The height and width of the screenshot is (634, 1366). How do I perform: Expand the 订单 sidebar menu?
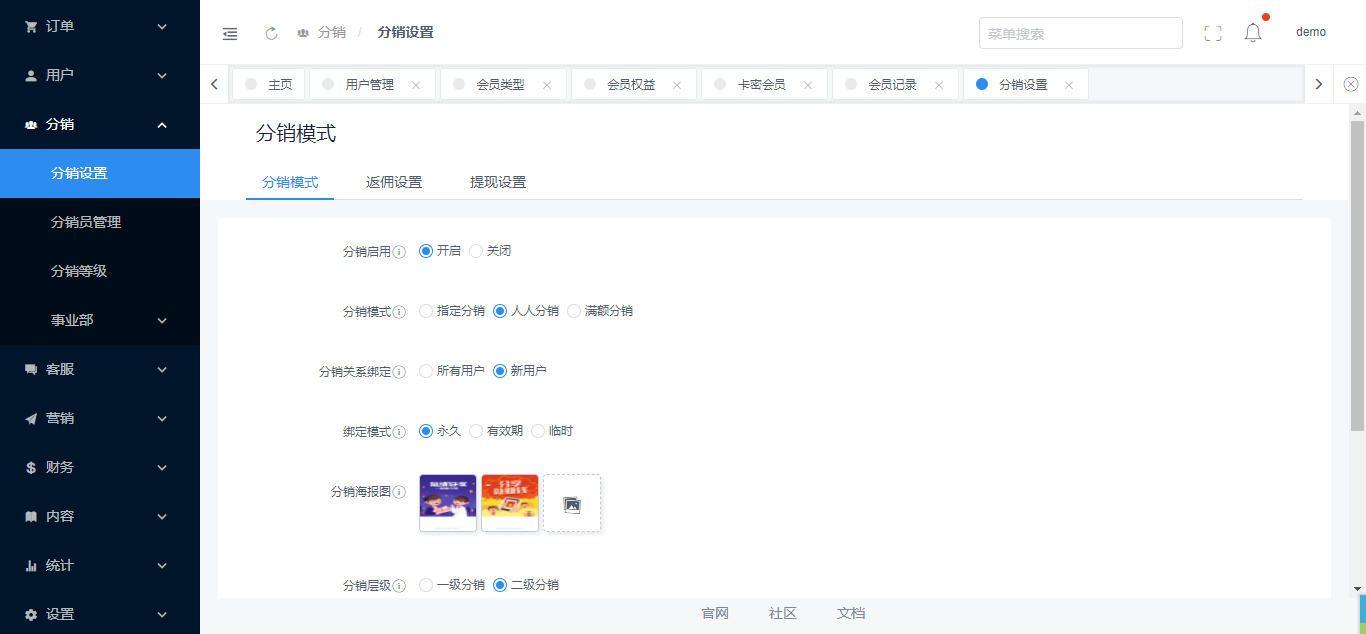tap(100, 26)
